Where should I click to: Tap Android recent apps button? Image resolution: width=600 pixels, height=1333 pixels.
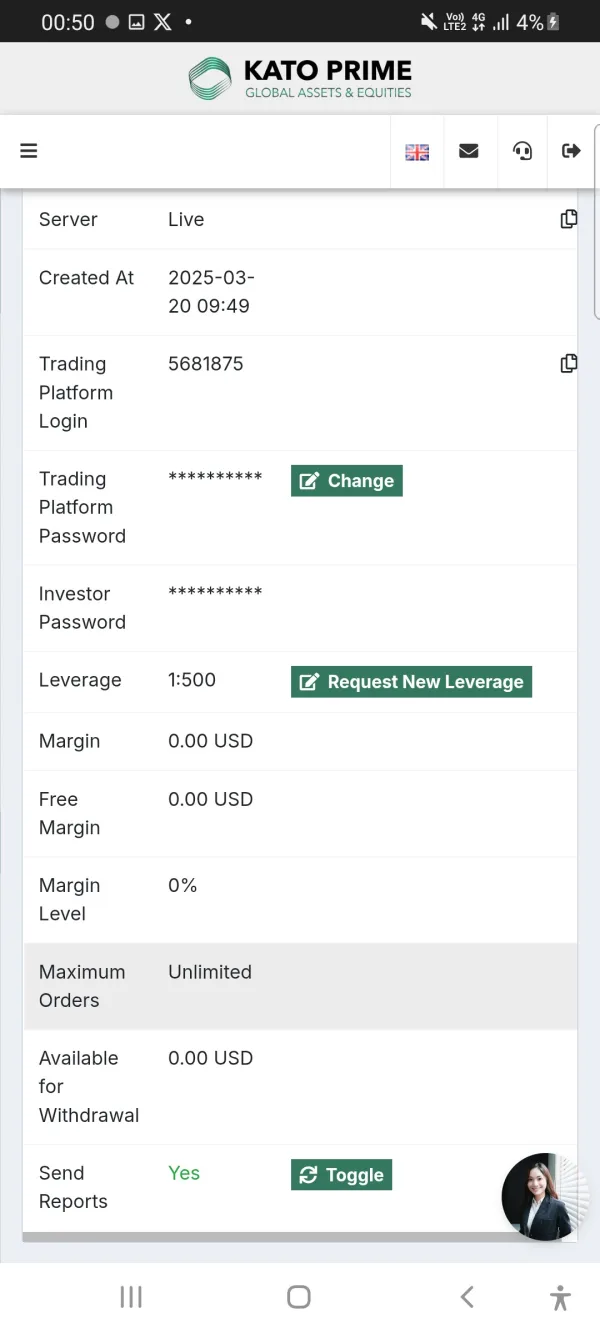pos(131,1297)
